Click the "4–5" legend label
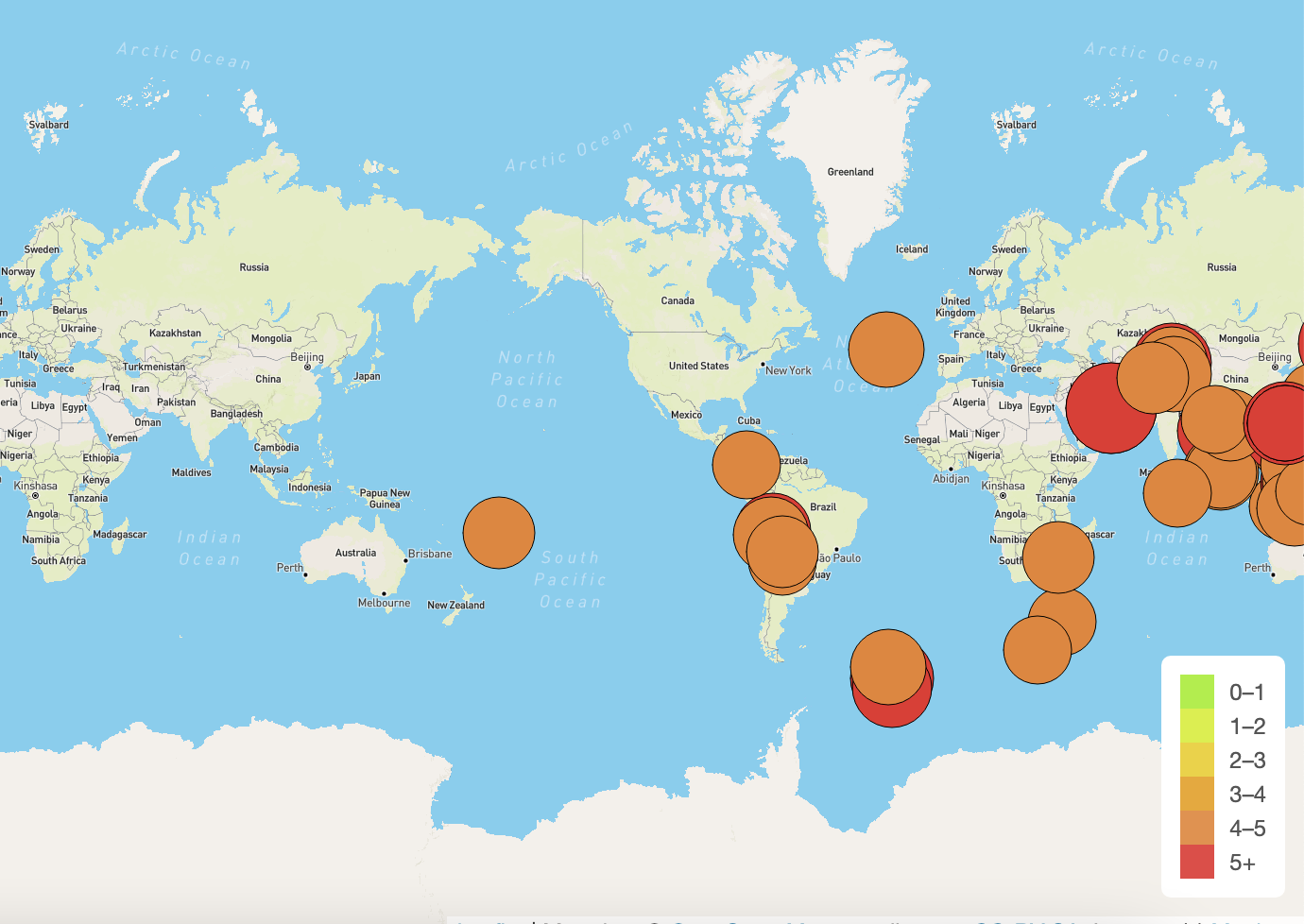This screenshot has width=1304, height=924. click(1247, 829)
